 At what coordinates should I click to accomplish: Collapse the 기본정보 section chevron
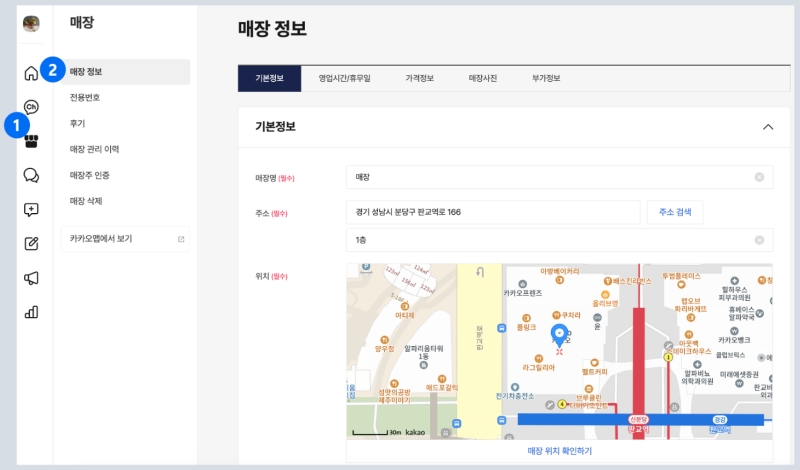click(x=768, y=127)
